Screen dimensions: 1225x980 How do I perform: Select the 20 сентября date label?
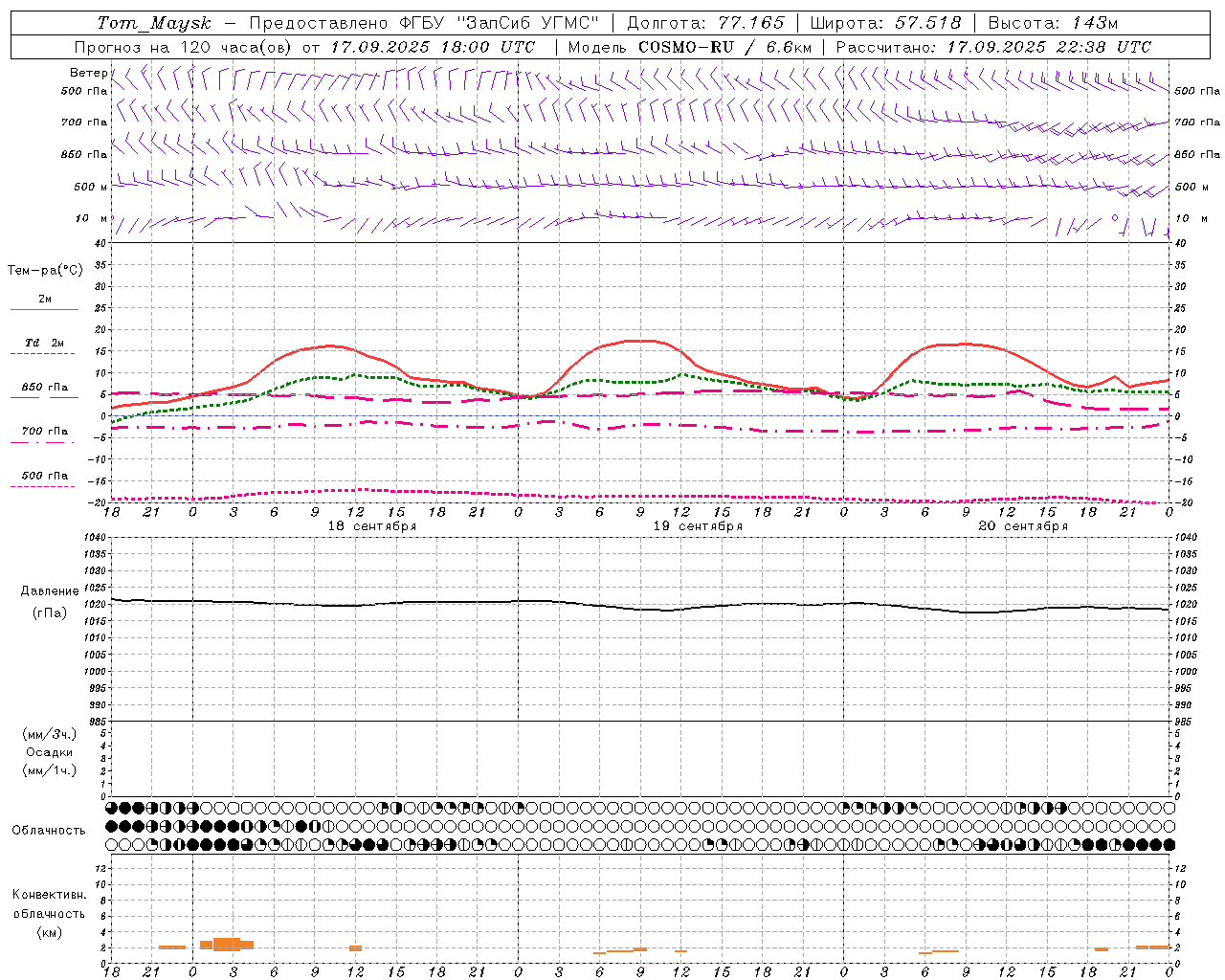click(x=1023, y=526)
